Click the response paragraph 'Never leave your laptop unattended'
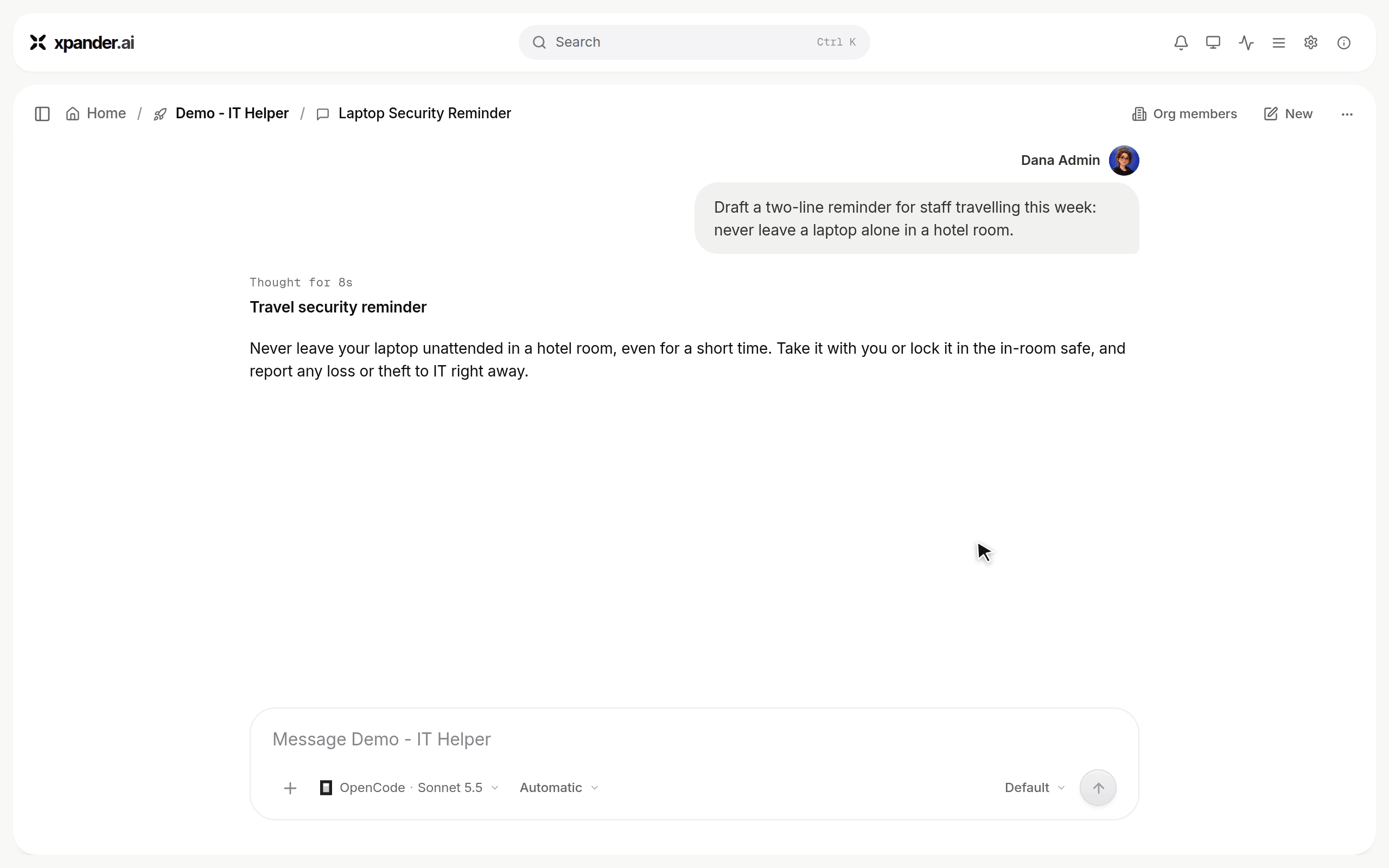 [687, 360]
